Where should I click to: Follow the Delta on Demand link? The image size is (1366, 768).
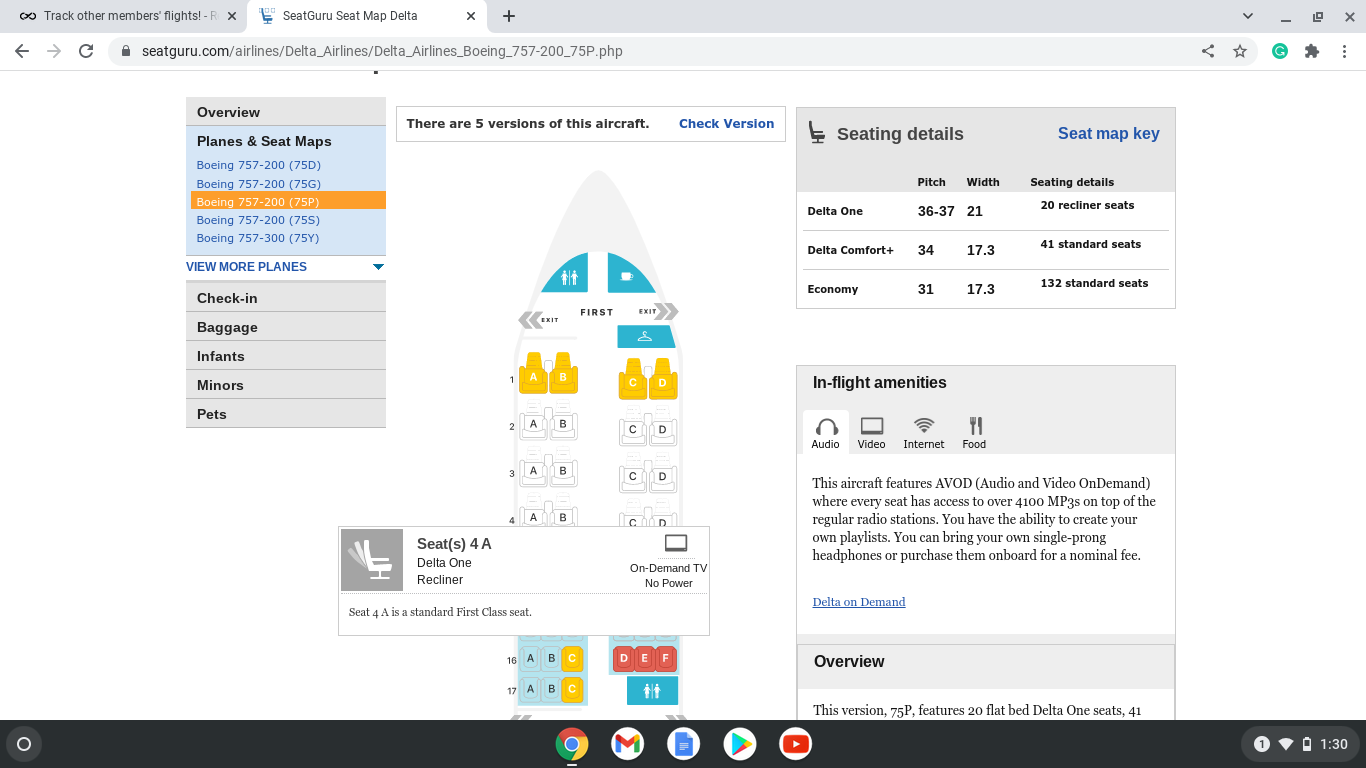pos(859,602)
